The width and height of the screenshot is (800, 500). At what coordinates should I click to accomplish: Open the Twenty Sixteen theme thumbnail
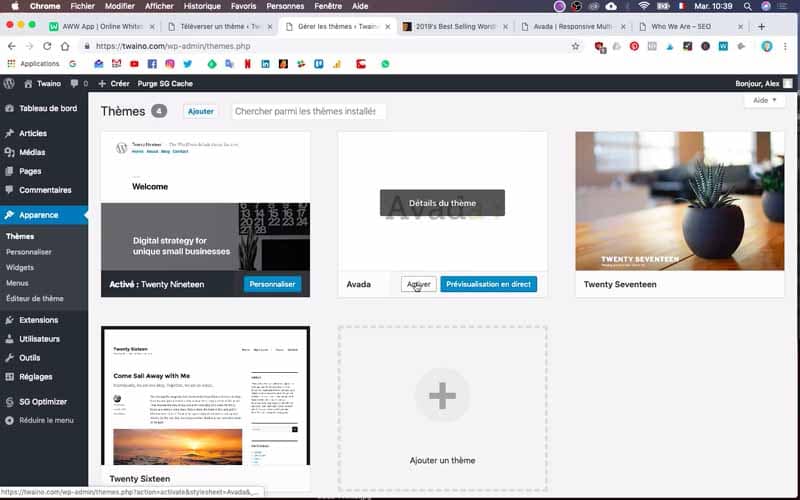(206, 396)
